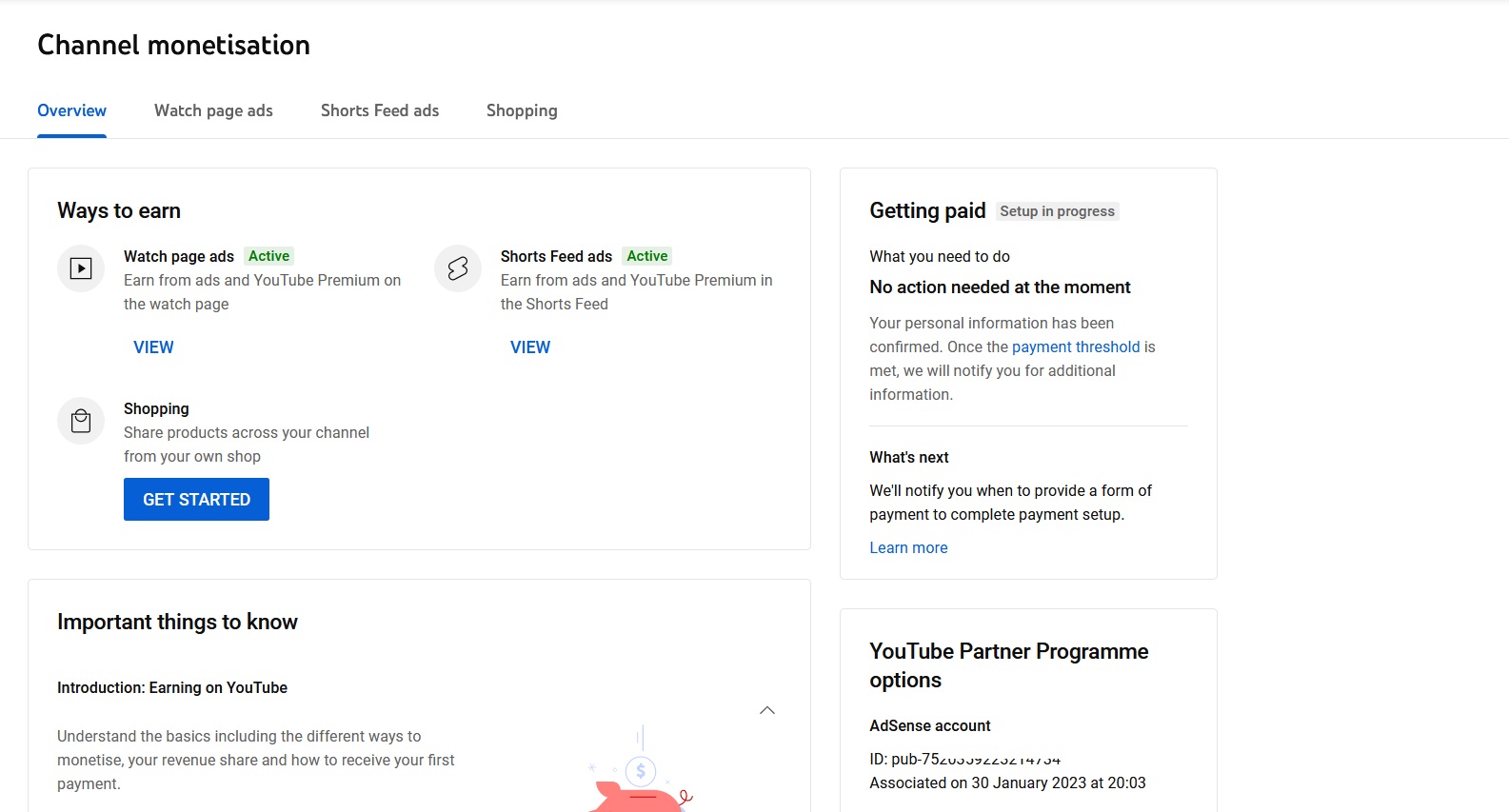Click the Shopping title in Ways to earn
Screen dimensions: 1509x812
click(156, 408)
